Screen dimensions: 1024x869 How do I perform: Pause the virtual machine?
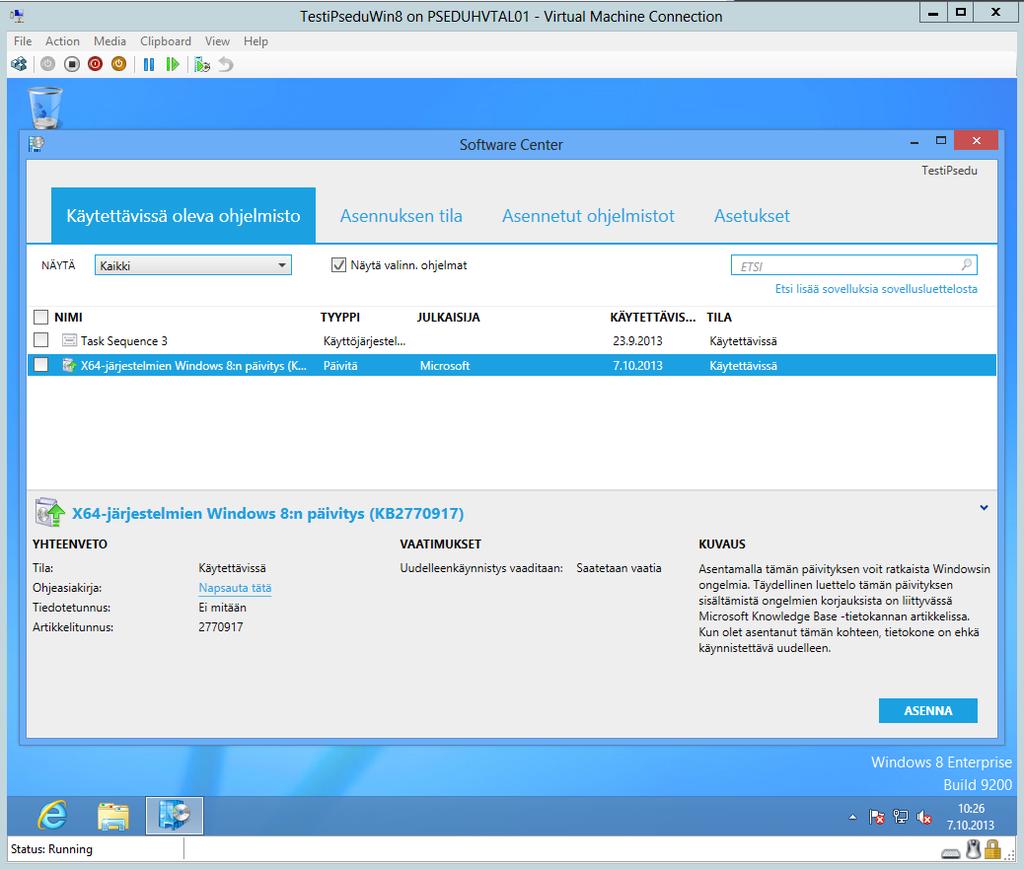point(149,64)
